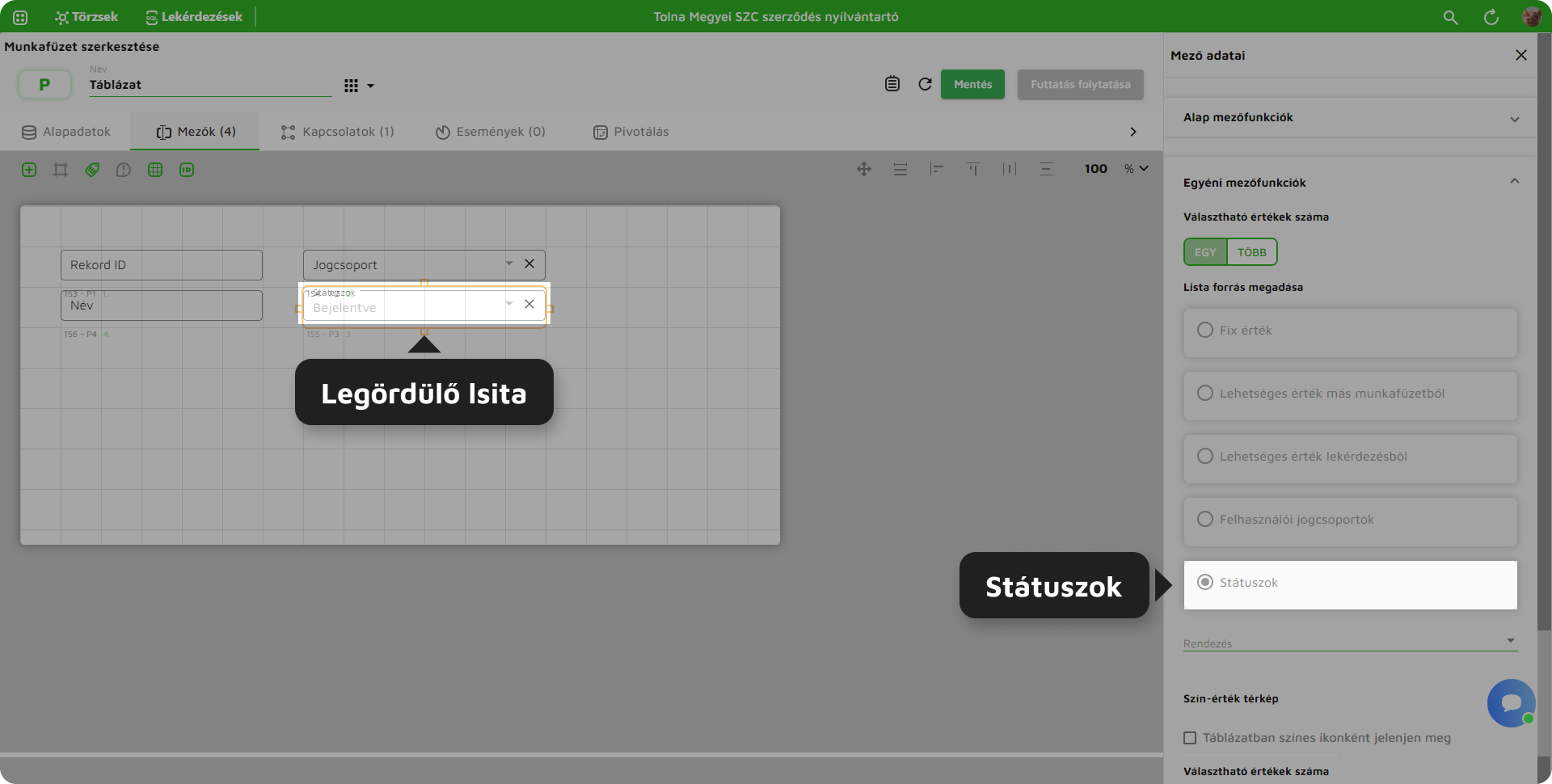Image resolution: width=1552 pixels, height=784 pixels.
Task: Show more tabs with right chevron
Action: [x=1133, y=132]
